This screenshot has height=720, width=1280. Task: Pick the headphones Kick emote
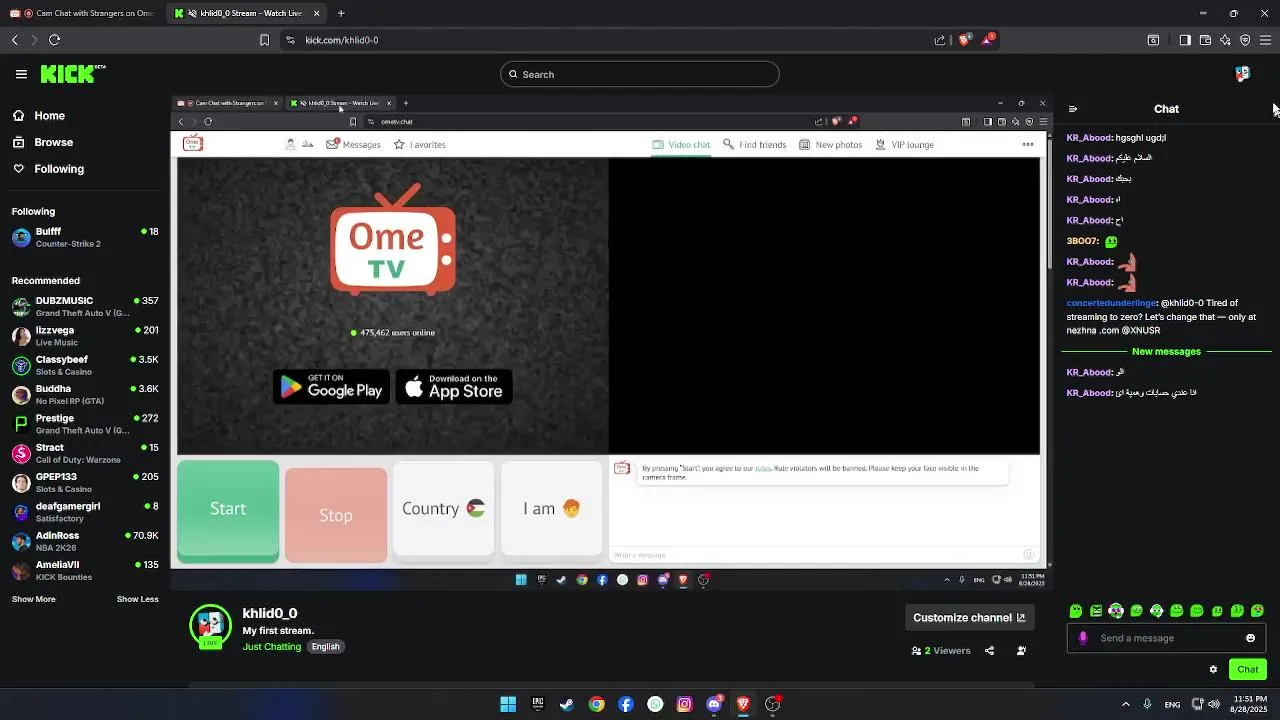[x=1116, y=611]
